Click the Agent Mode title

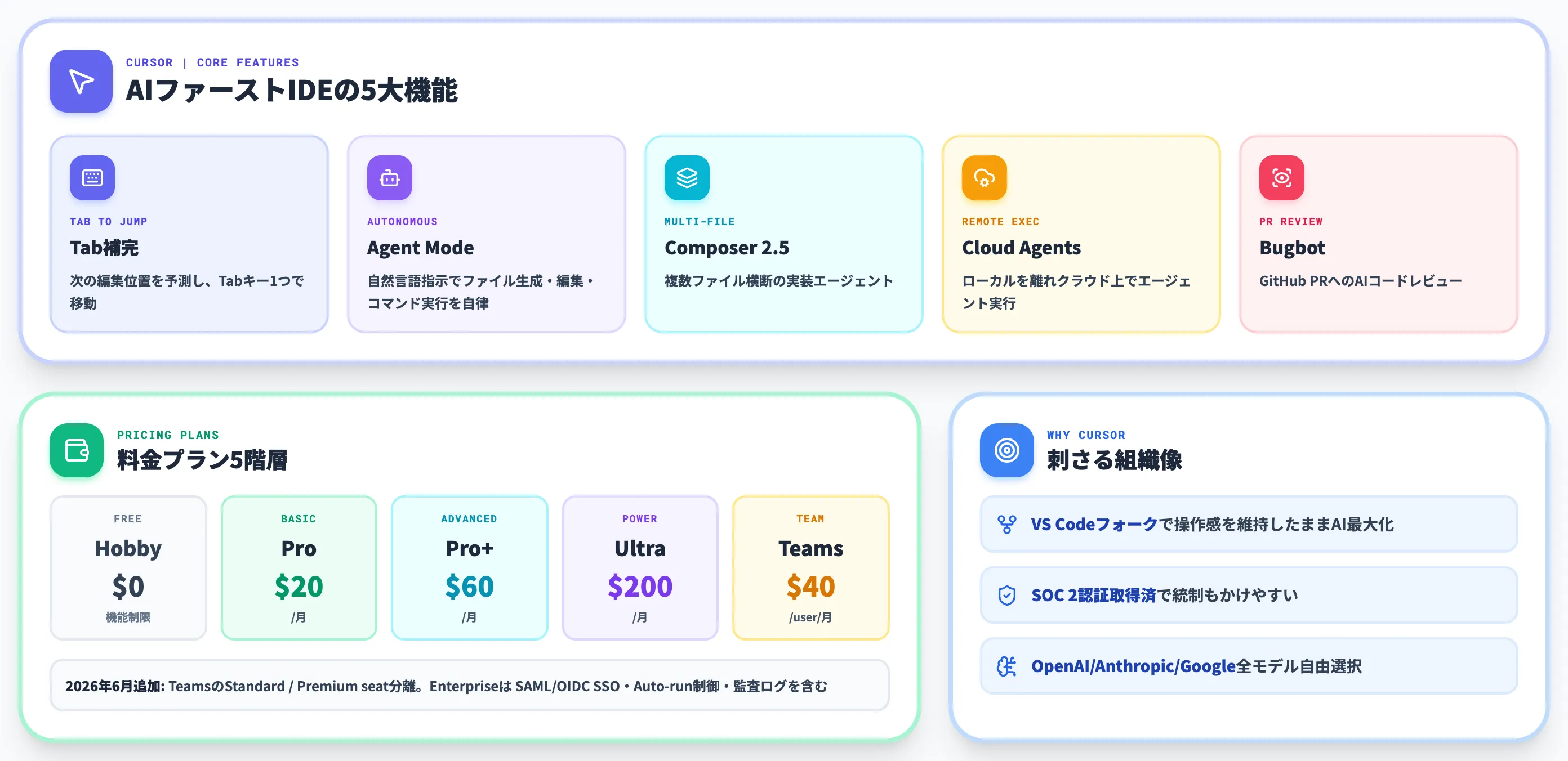click(x=420, y=248)
